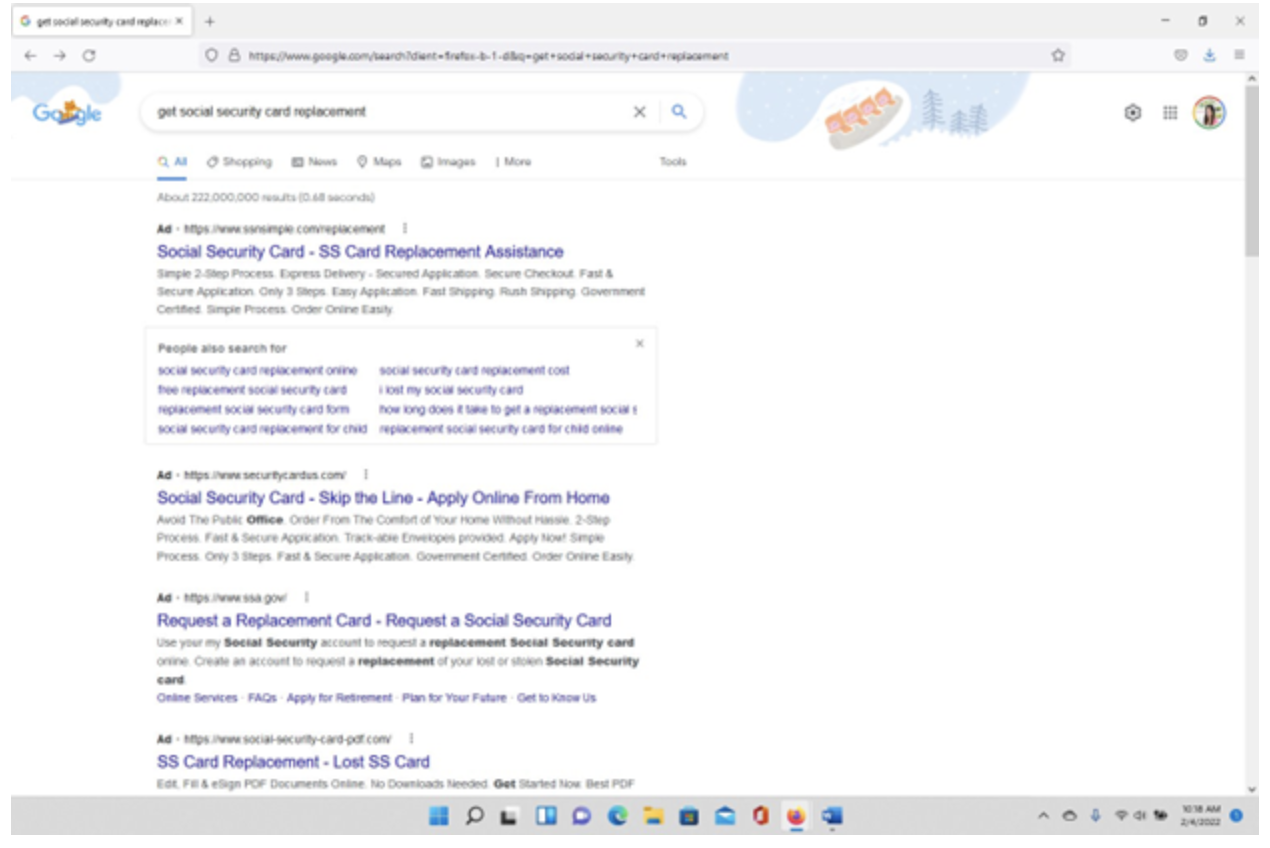Viewport: 1270px width, 848px height.
Task: Click 'i lost my social security card' suggestion
Action: [x=451, y=390]
